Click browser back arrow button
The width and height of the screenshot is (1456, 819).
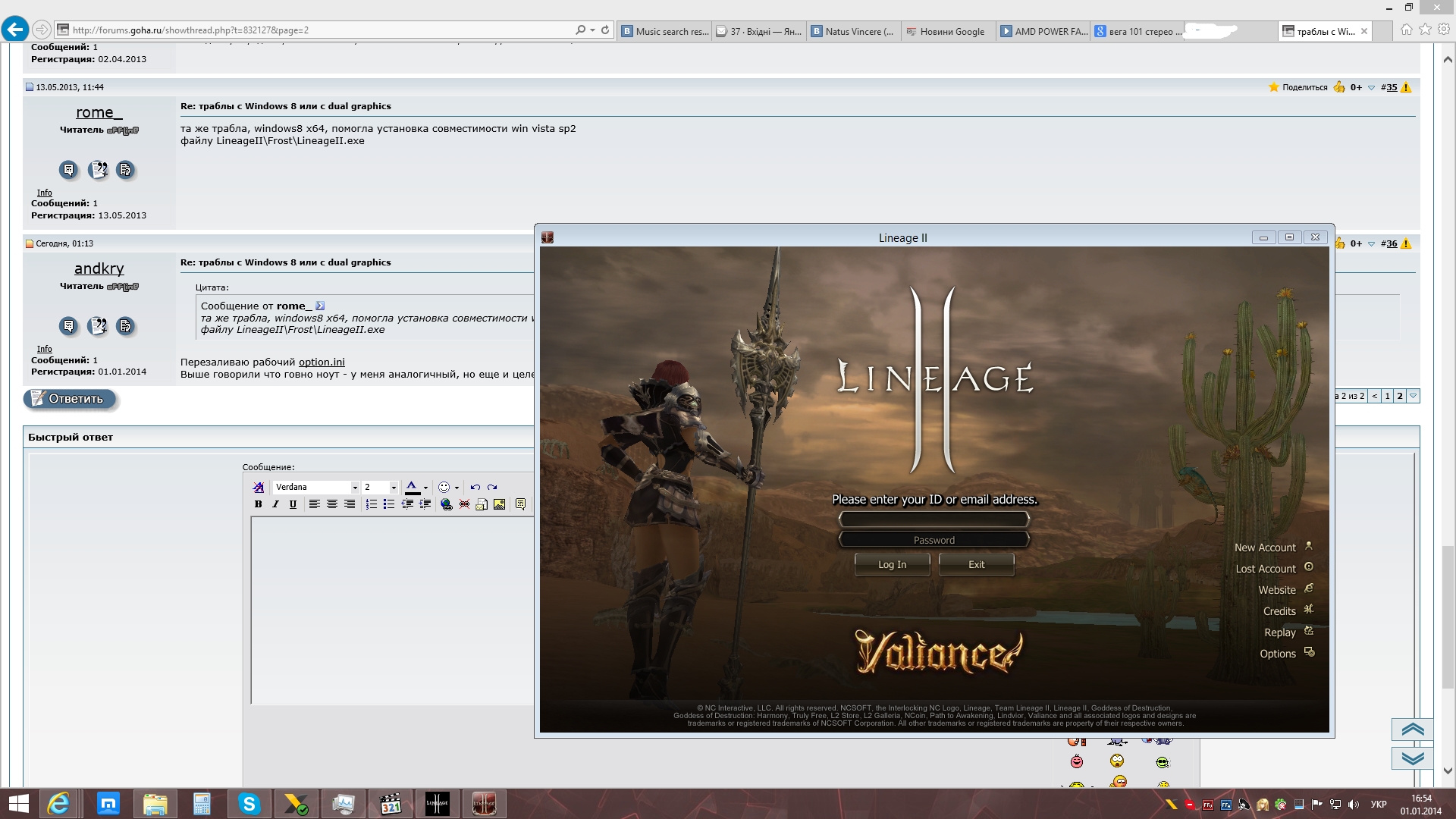pos(15,30)
